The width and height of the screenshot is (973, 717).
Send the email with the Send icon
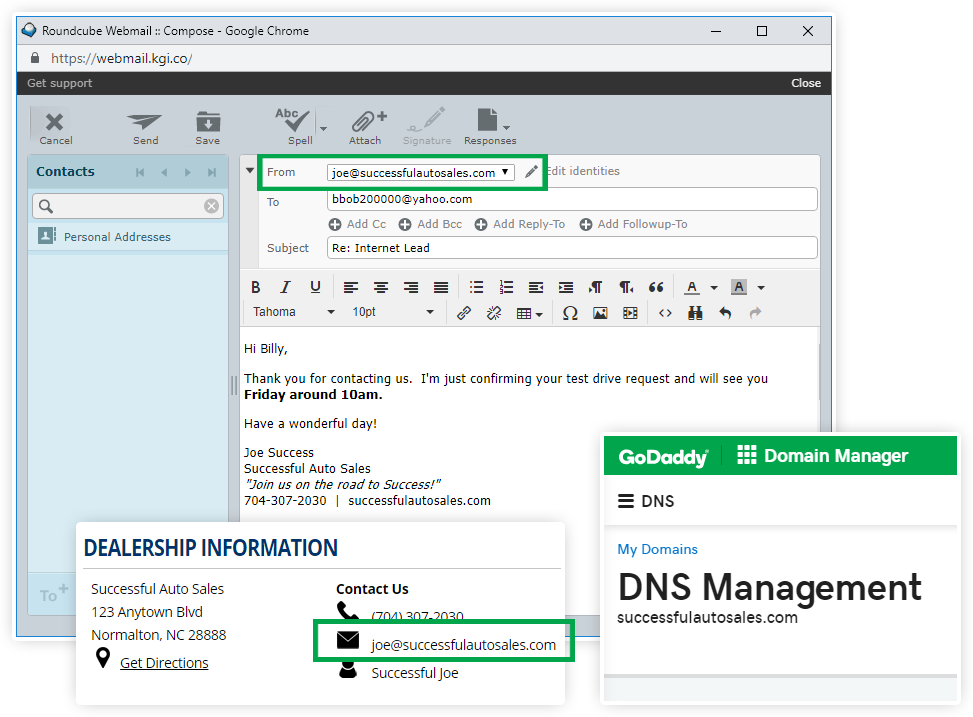click(145, 128)
